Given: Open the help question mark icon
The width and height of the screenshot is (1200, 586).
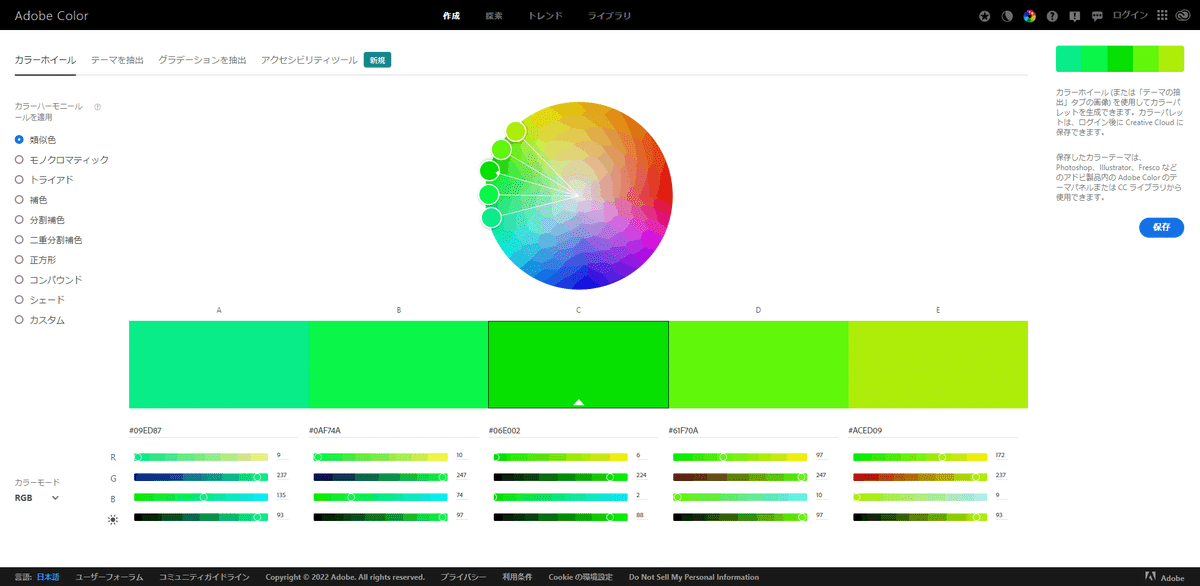Looking at the screenshot, I should point(1052,16).
